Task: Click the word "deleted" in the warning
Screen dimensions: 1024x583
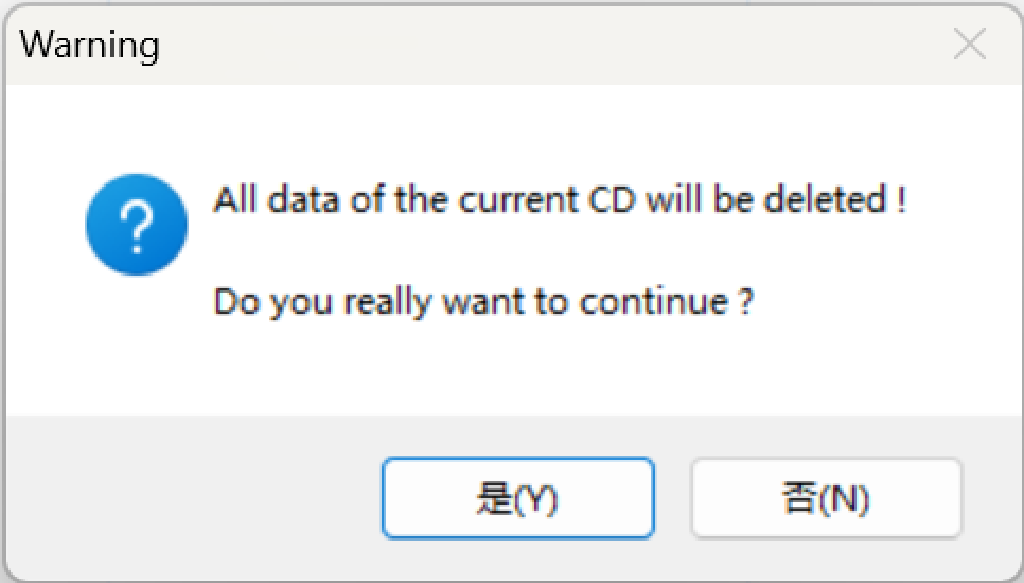Action: click(x=825, y=200)
